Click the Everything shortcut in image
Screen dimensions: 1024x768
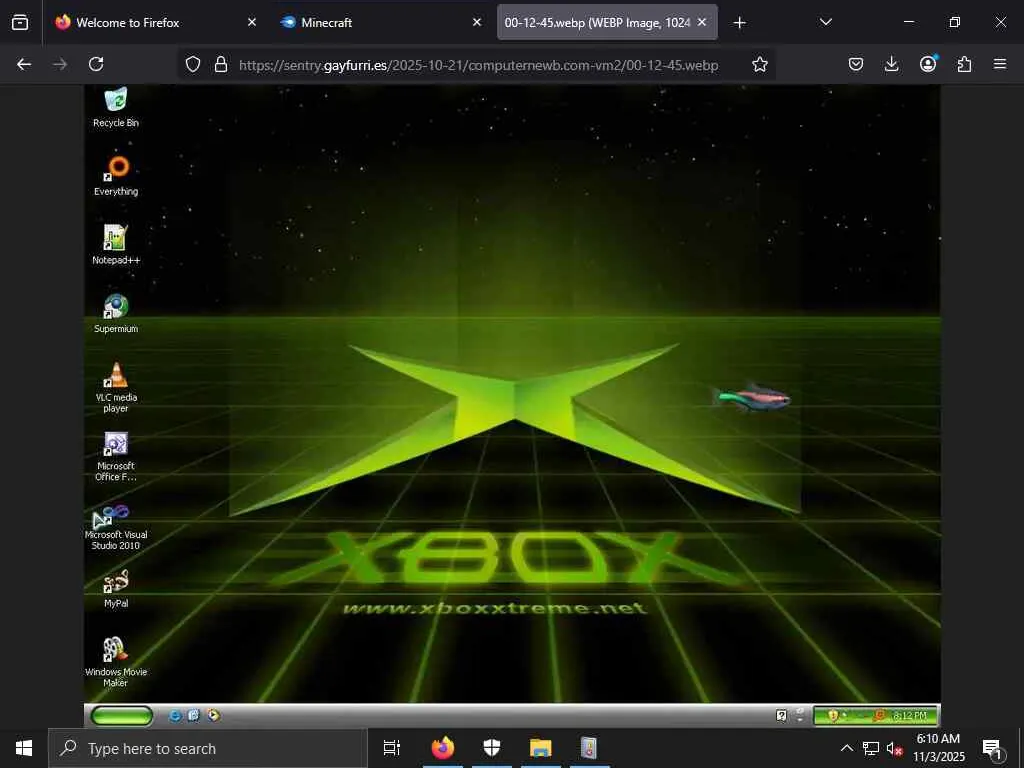116,176
